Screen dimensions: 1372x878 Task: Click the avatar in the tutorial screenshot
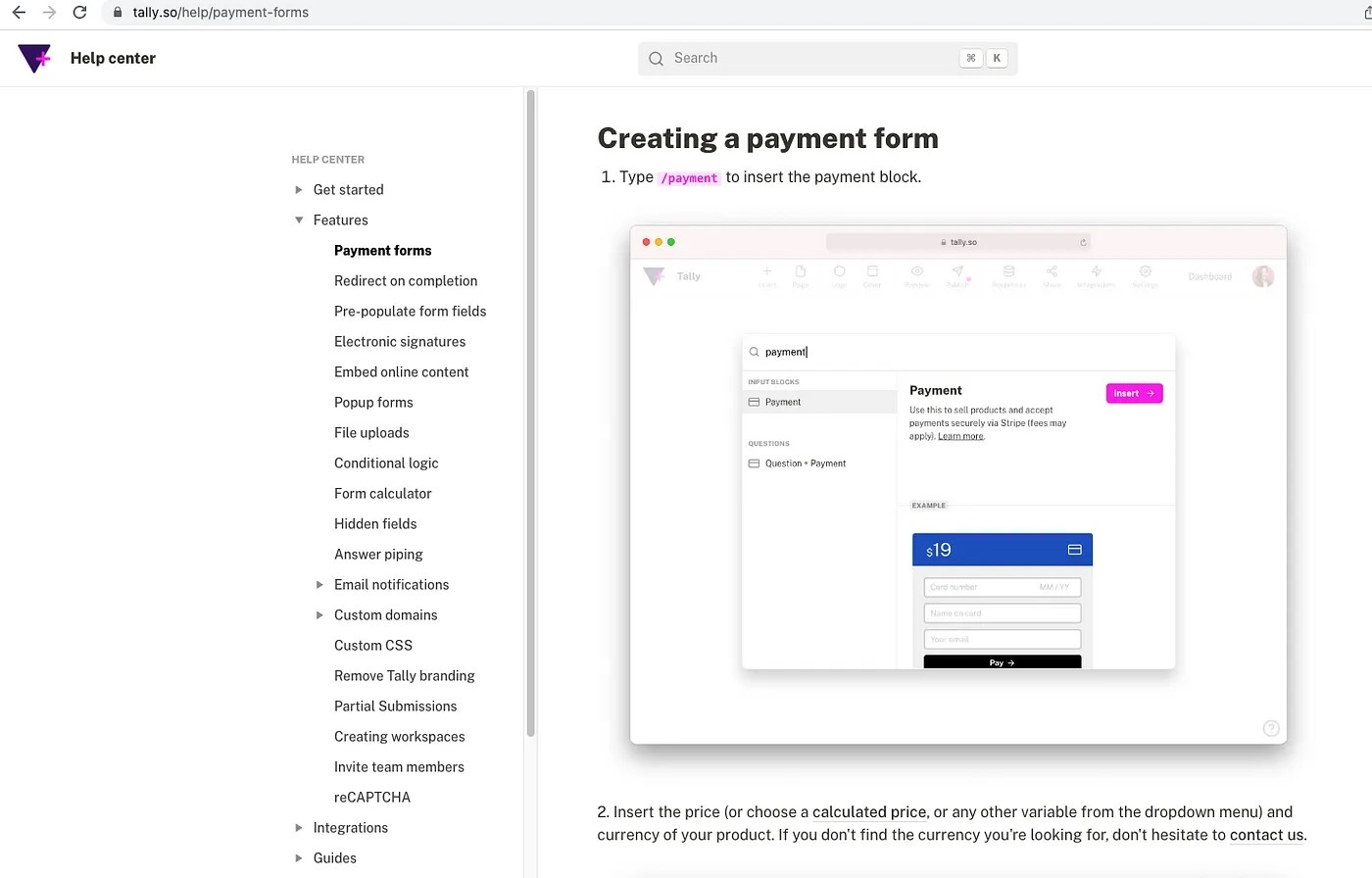coord(1263,276)
